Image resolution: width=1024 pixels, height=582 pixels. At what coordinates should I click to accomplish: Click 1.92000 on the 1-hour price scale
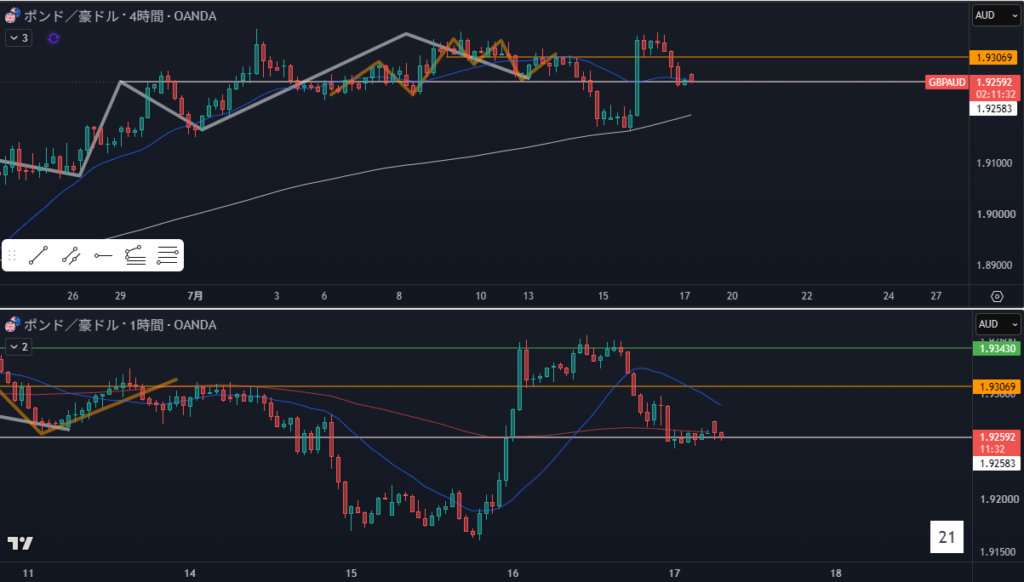999,500
